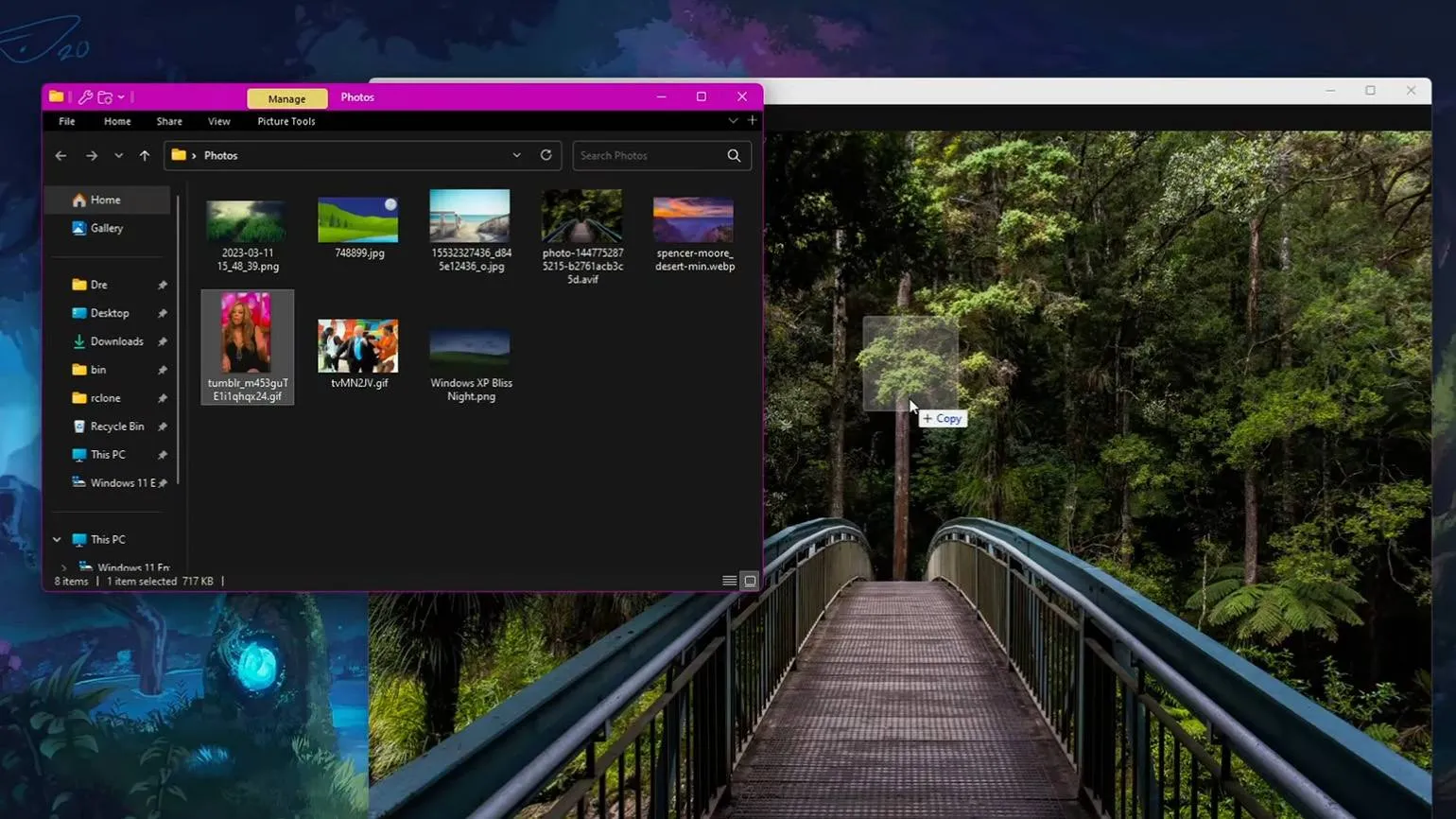Go back with the left arrow button
Image resolution: width=1456 pixels, height=819 pixels.
[61, 156]
